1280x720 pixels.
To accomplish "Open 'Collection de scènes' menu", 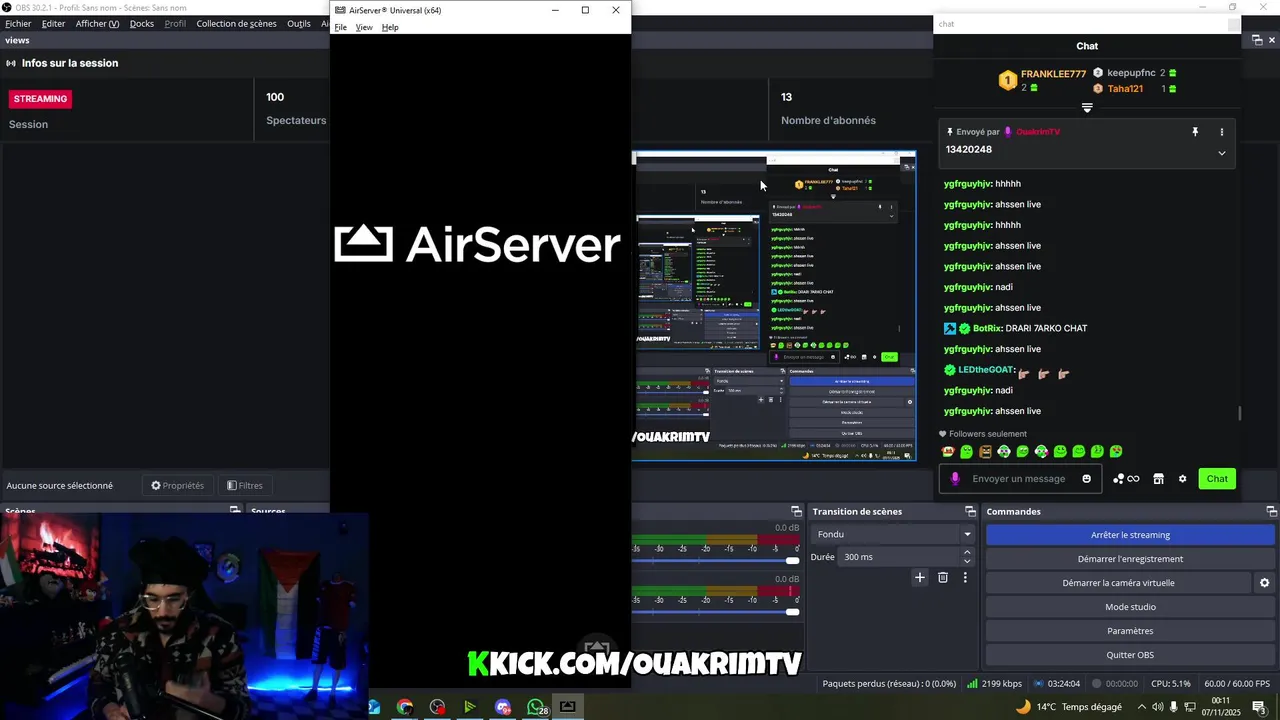I will tap(236, 24).
